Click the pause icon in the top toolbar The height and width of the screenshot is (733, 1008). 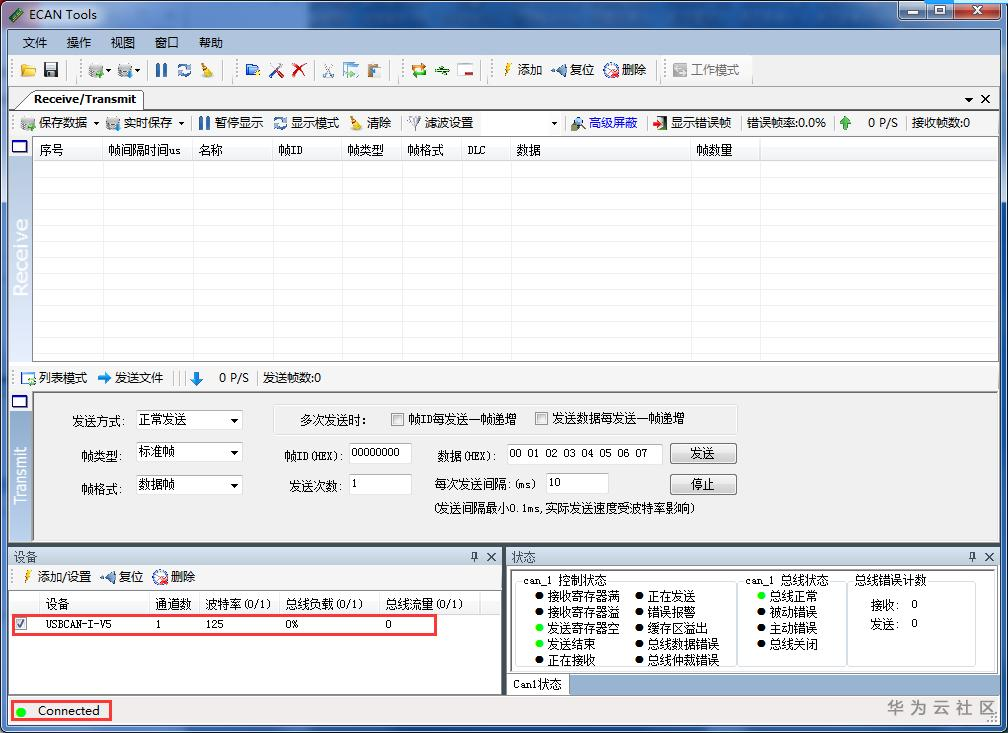[161, 70]
